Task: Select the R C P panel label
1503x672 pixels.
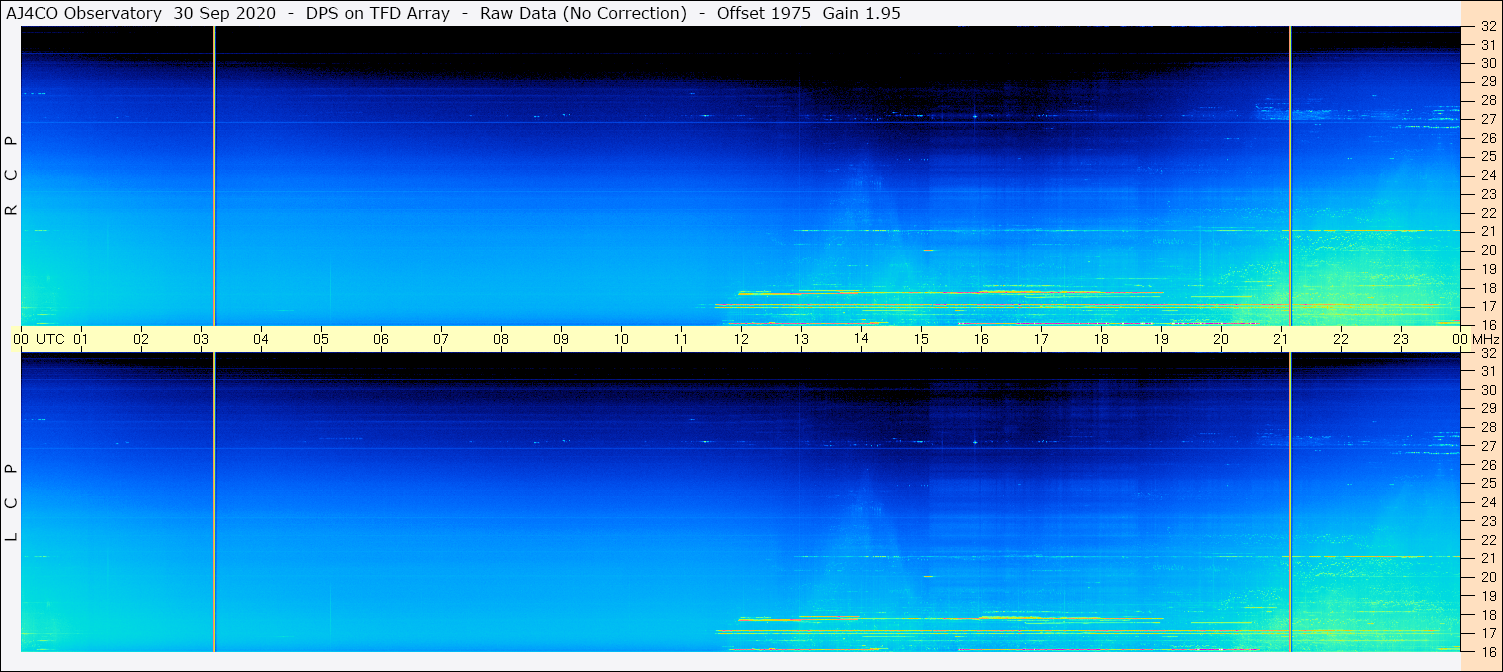Action: coord(11,176)
